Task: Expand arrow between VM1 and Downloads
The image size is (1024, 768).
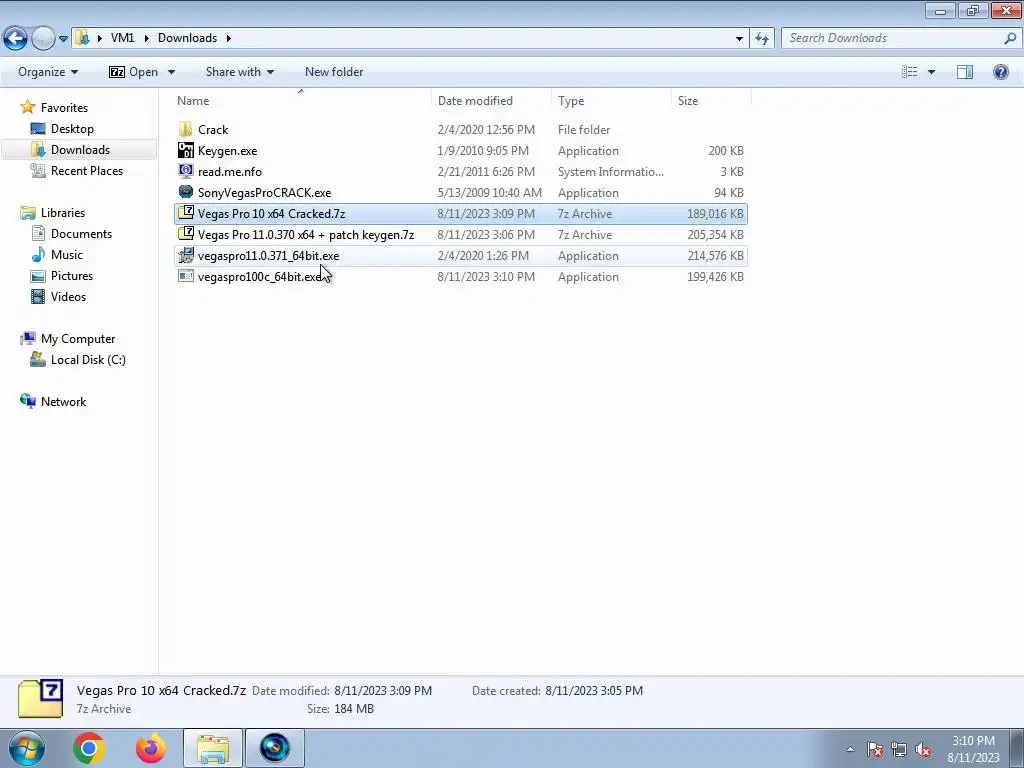Action: point(146,38)
